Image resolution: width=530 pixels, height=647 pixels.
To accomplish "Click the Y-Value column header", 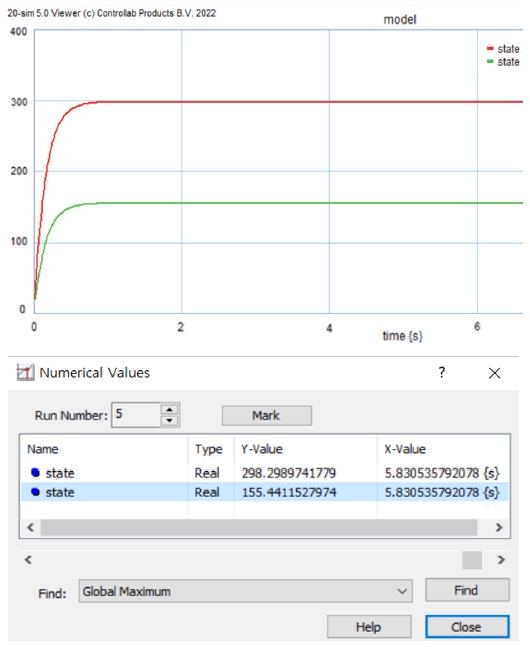I will (262, 449).
